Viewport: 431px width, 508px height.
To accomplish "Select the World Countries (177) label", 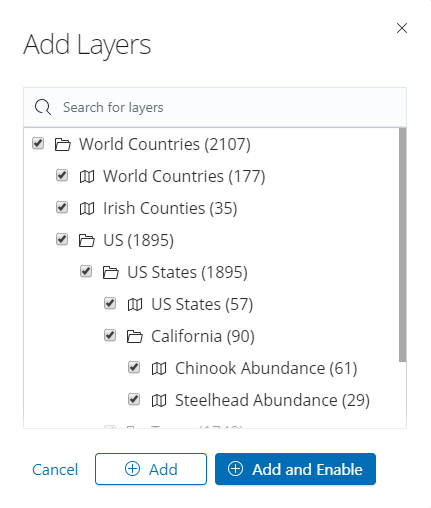I will click(x=184, y=176).
